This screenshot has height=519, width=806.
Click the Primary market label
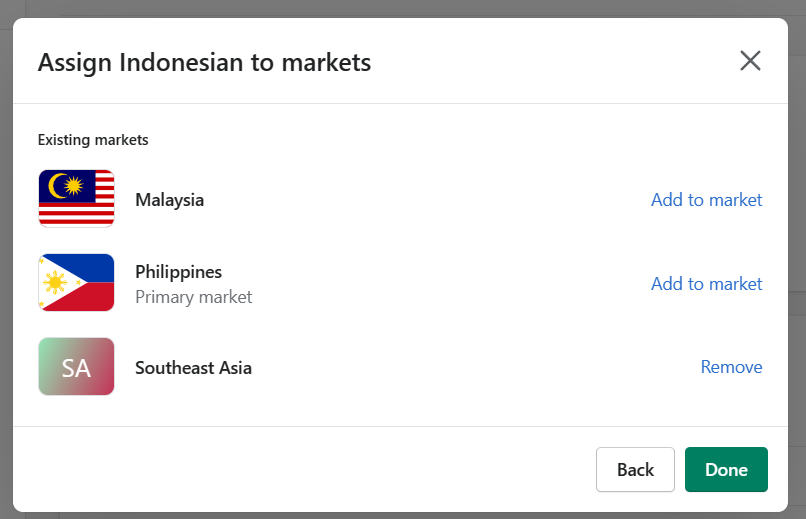(194, 297)
